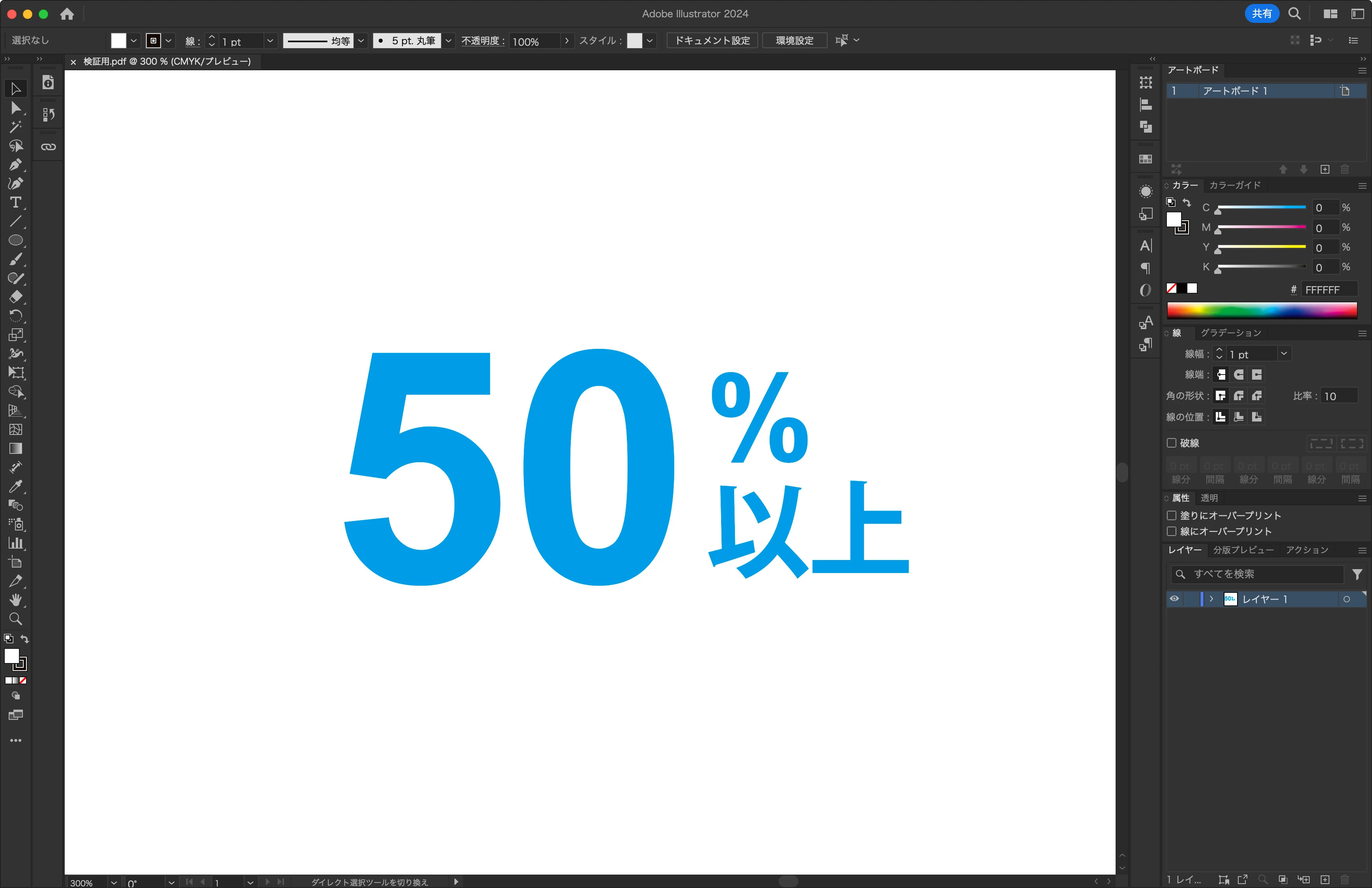Select the Zoom tool
This screenshot has width=1372, height=888.
(x=15, y=619)
